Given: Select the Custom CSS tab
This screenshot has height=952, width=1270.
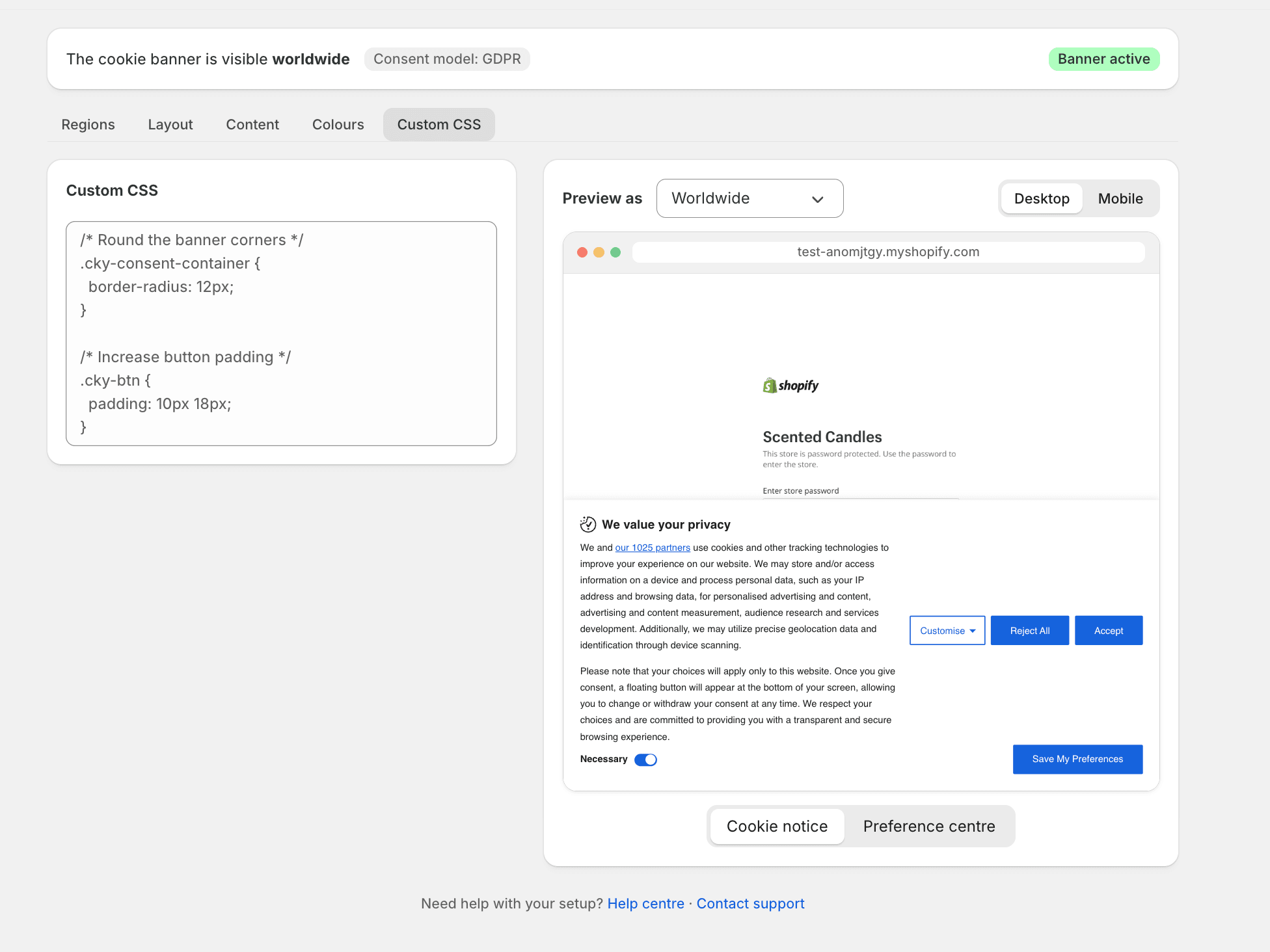Looking at the screenshot, I should pyautogui.click(x=439, y=124).
